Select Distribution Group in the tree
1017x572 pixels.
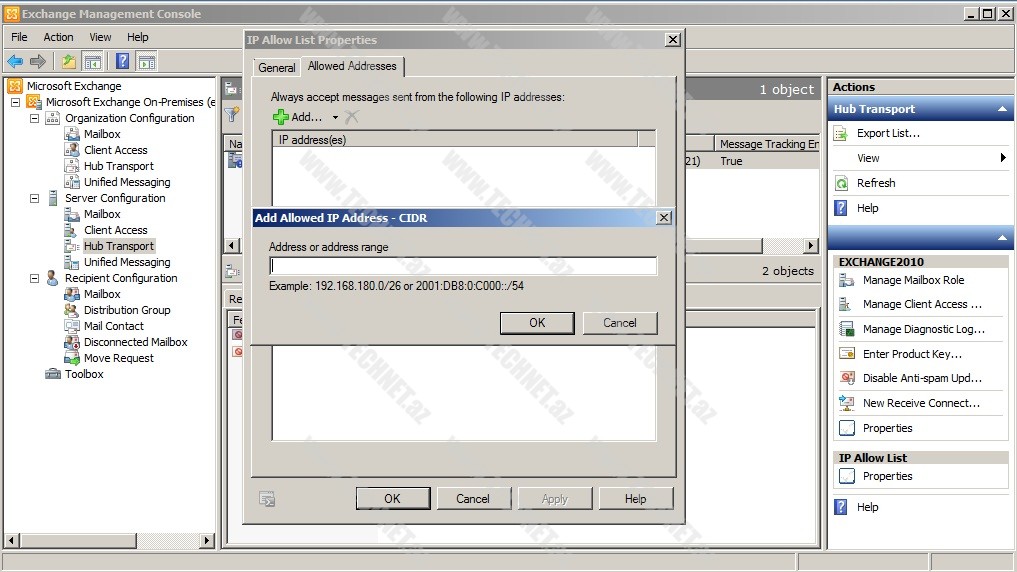click(x=127, y=310)
